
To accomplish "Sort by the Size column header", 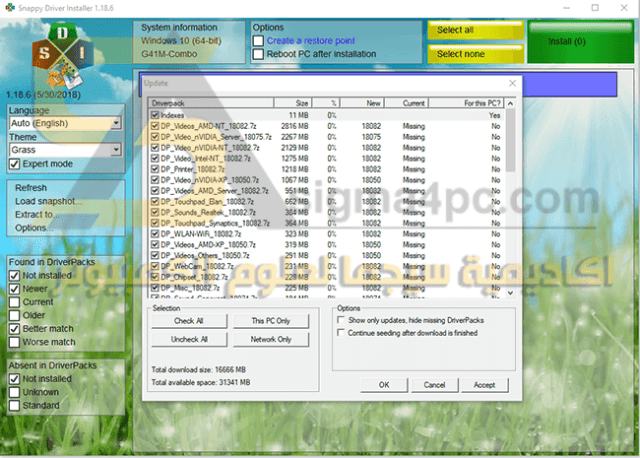I will click(x=293, y=103).
